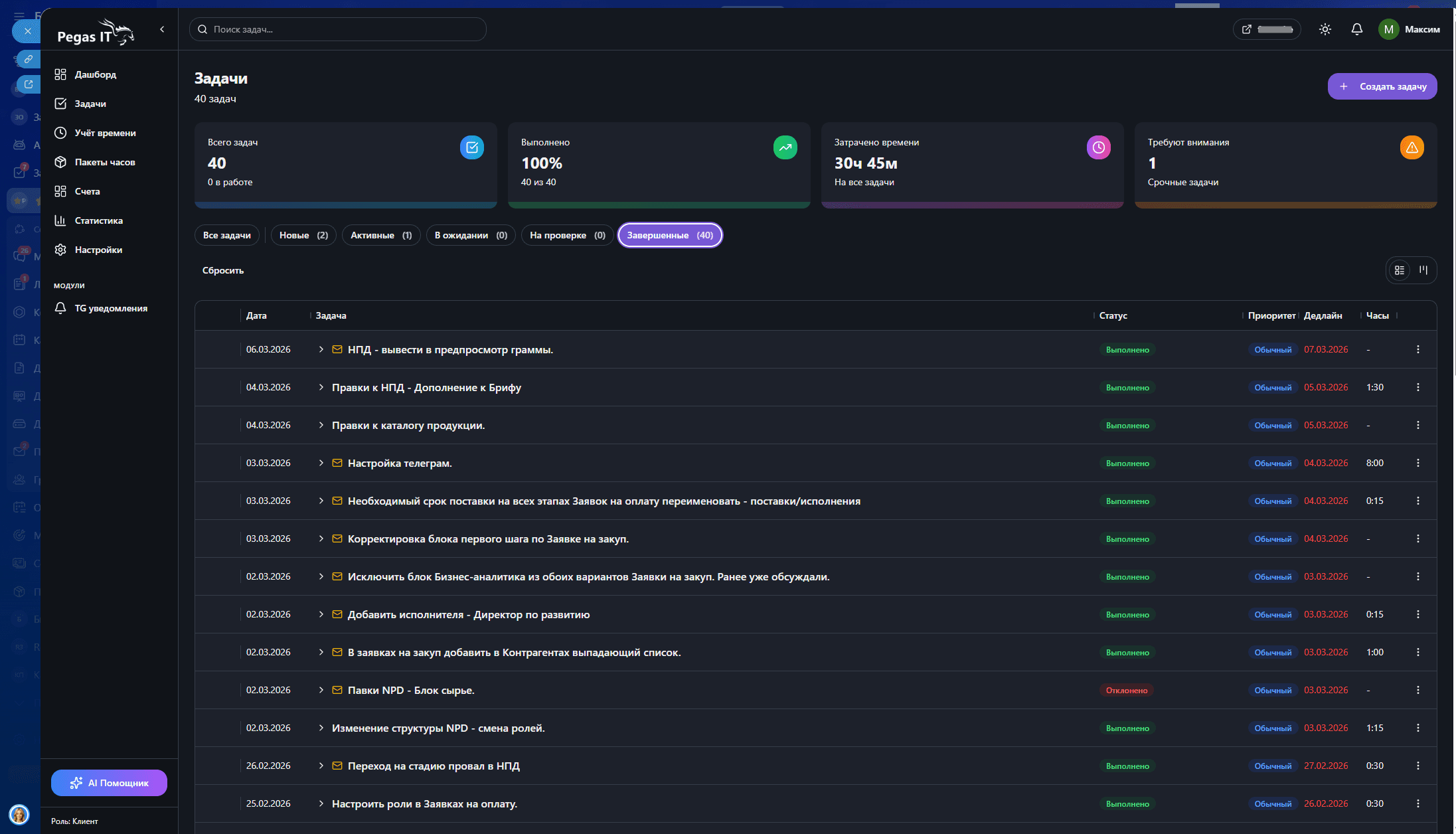Switch to list view layout

pos(1399,270)
